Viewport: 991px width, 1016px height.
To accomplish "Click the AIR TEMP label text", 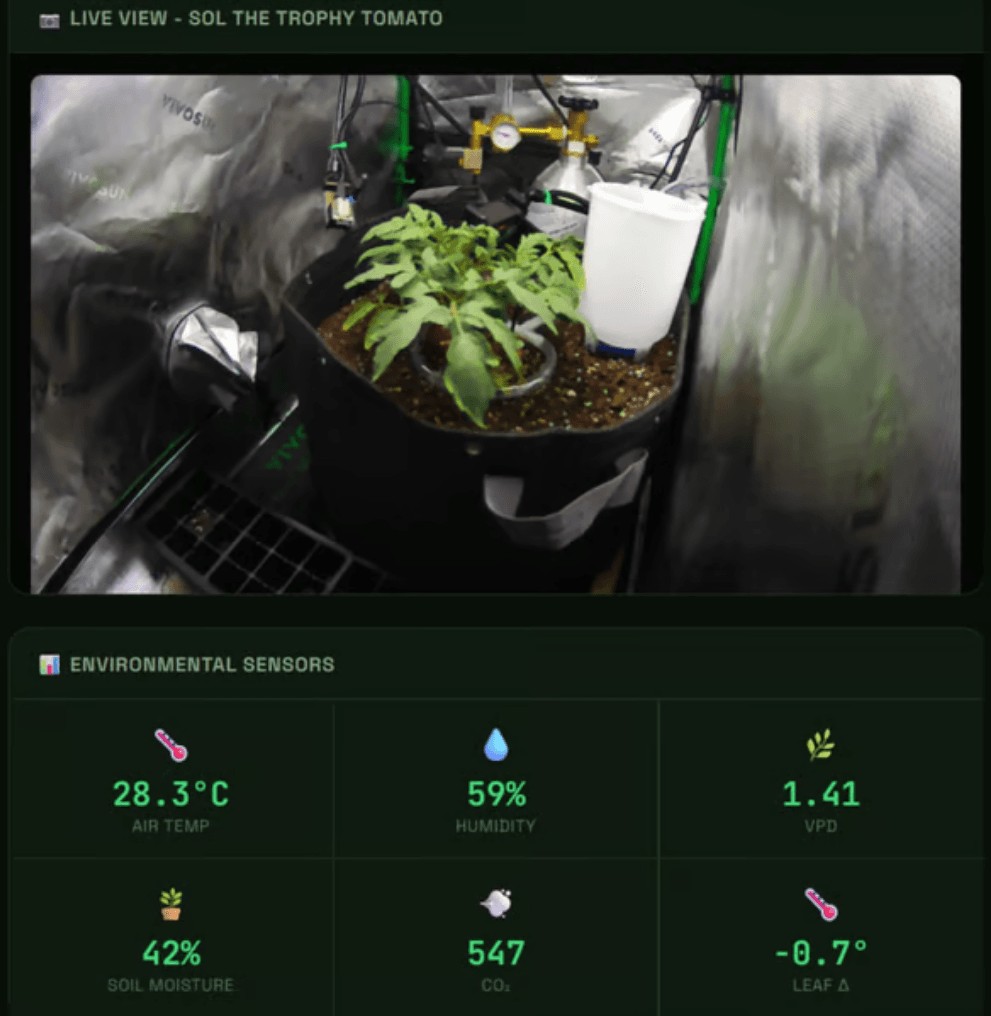I will pyautogui.click(x=171, y=826).
